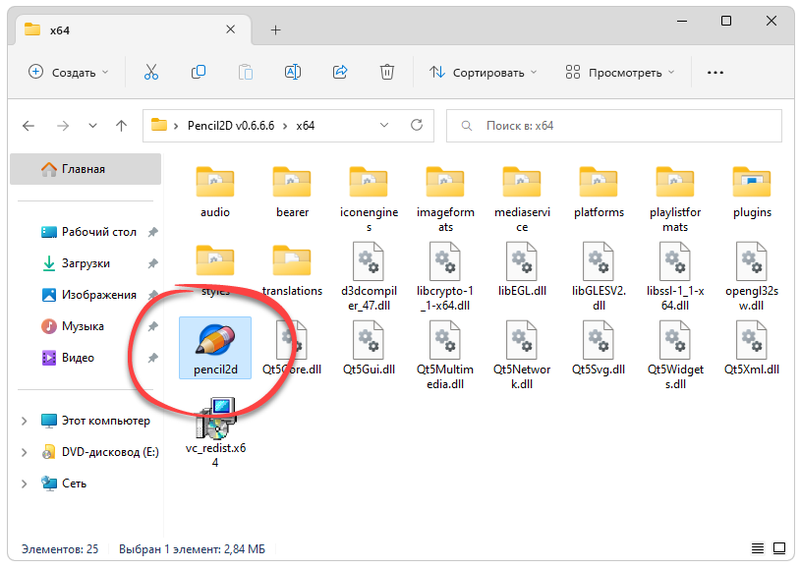Expand DVD-дисковод (E:) tree node

[x=24, y=452]
